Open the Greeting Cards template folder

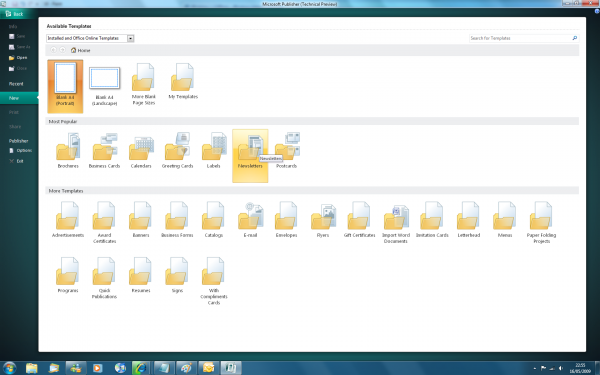tap(177, 150)
